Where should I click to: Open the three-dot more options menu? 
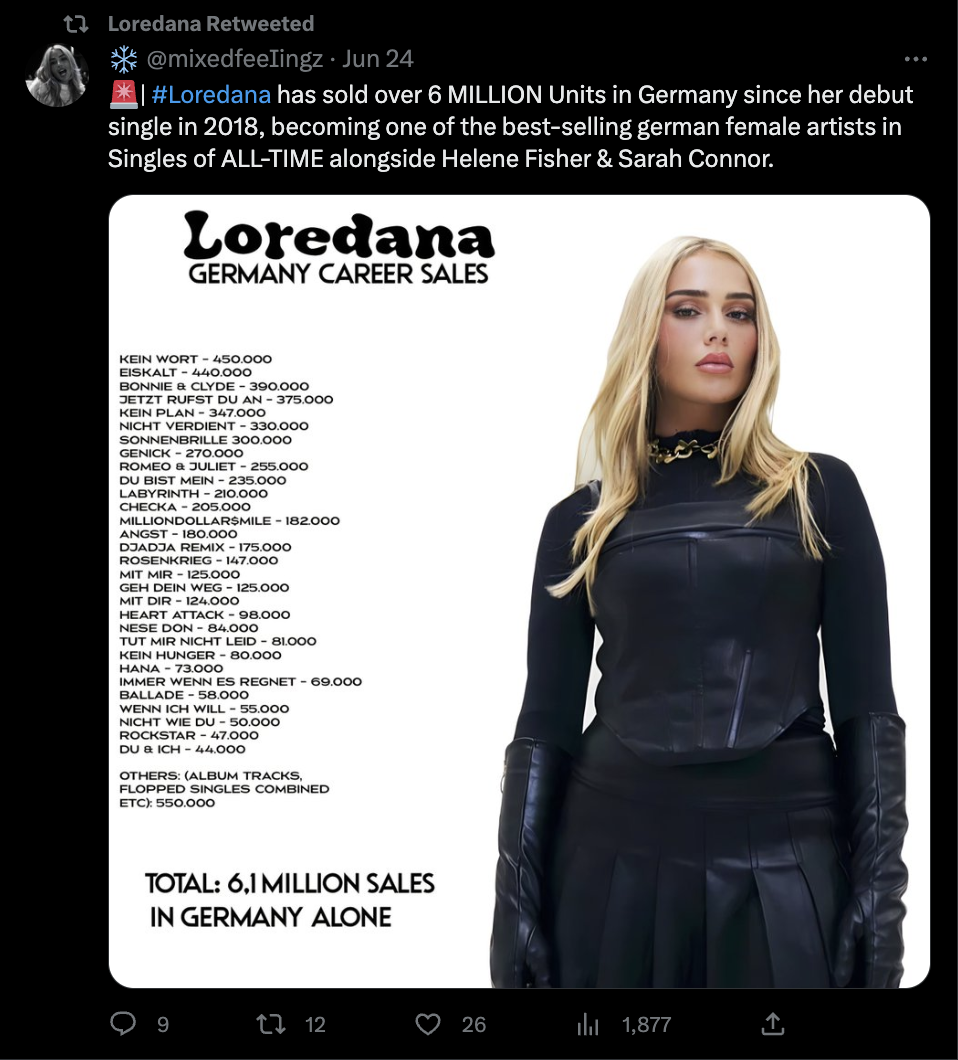915,59
